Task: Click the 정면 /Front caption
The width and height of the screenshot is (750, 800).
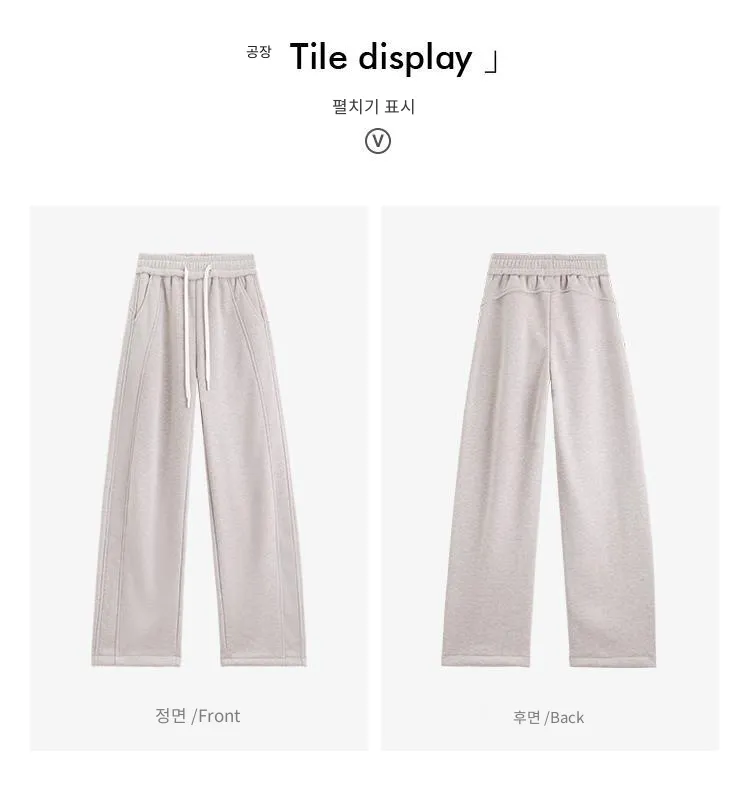Action: (197, 716)
